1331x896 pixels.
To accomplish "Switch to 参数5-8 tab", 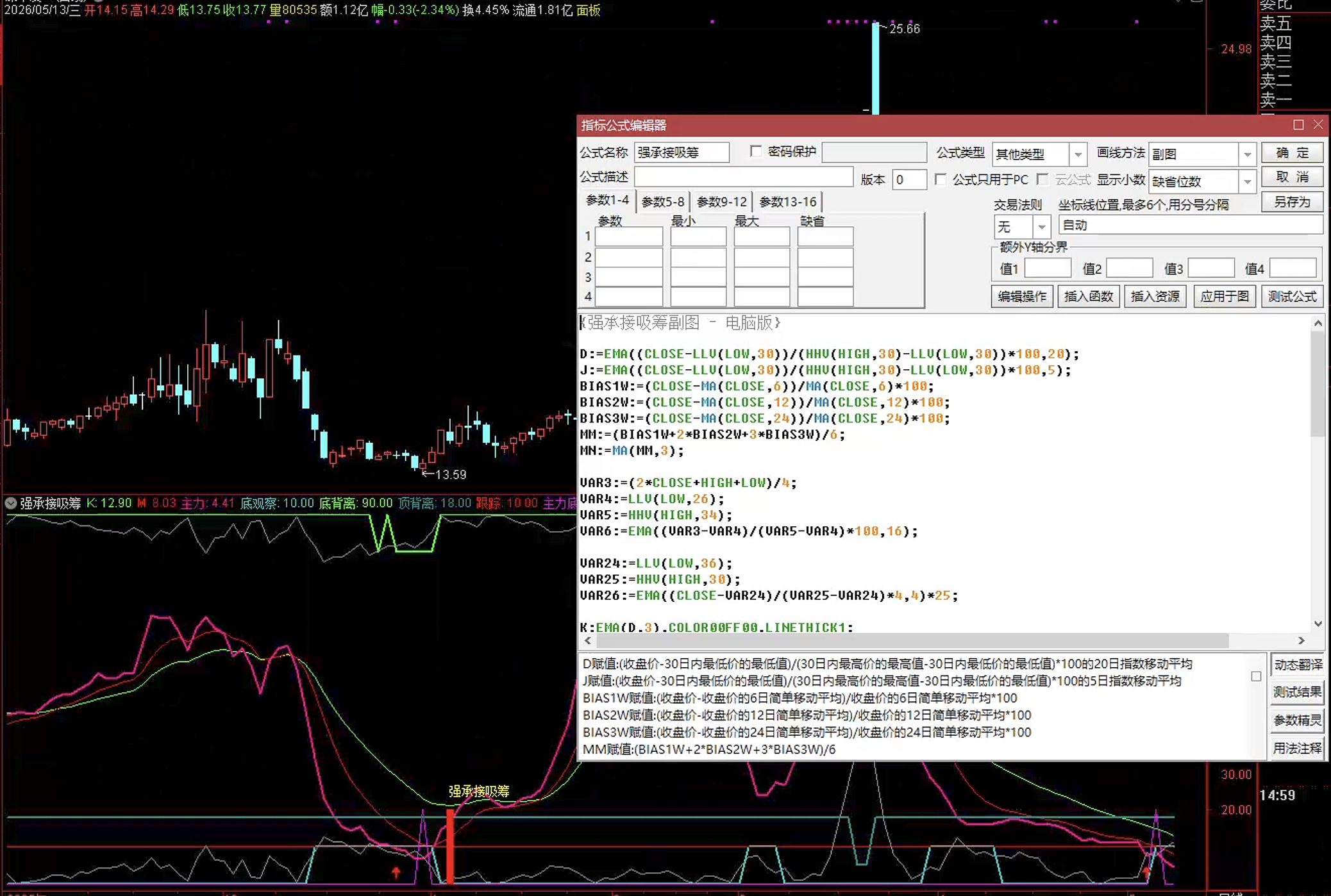I will pos(663,202).
